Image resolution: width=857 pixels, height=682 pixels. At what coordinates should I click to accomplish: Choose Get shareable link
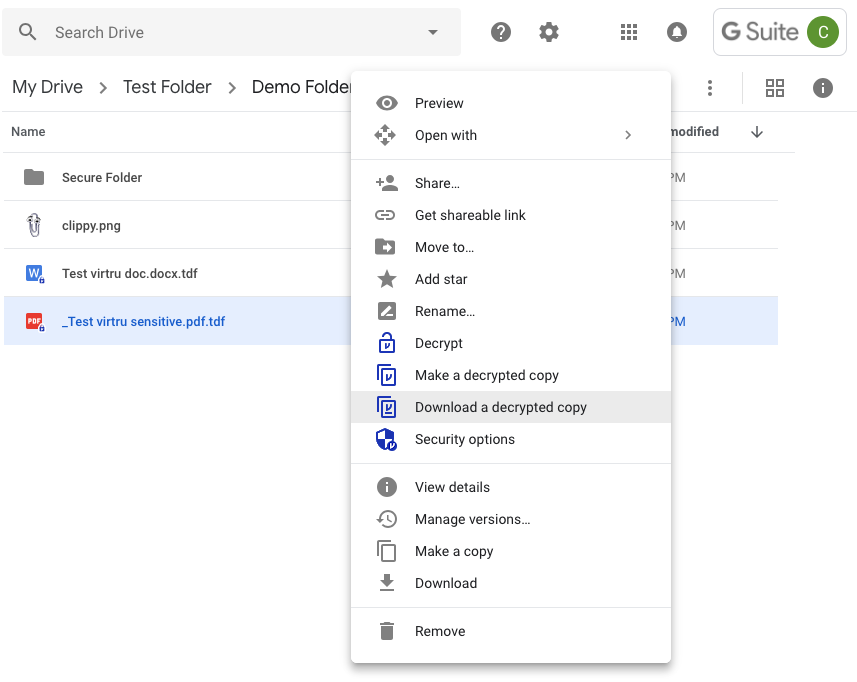510,215
